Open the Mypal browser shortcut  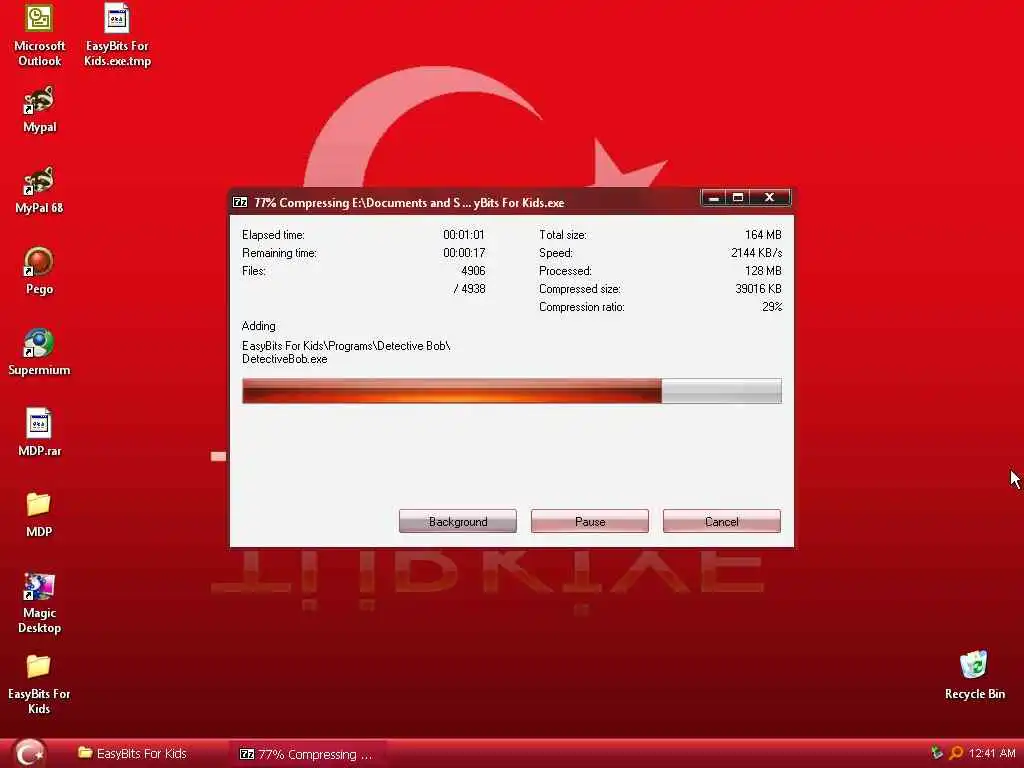pyautogui.click(x=39, y=110)
